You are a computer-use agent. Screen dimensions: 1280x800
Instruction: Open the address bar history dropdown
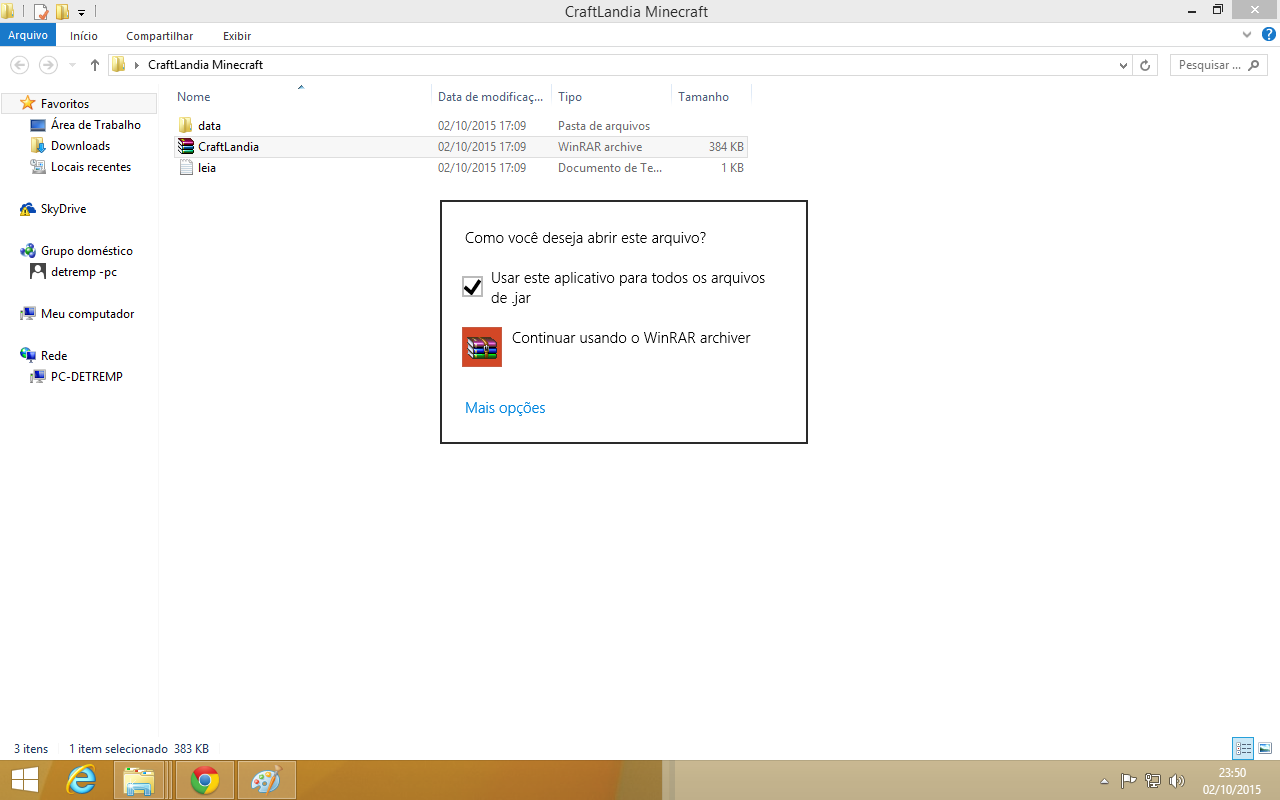tap(1123, 65)
